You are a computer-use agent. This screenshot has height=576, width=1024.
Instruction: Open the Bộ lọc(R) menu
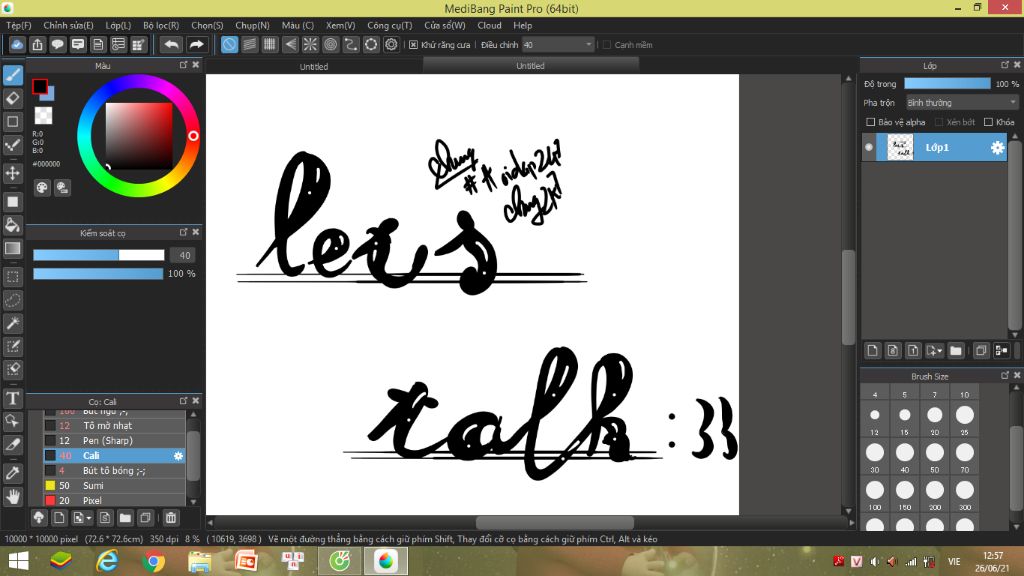(x=161, y=25)
